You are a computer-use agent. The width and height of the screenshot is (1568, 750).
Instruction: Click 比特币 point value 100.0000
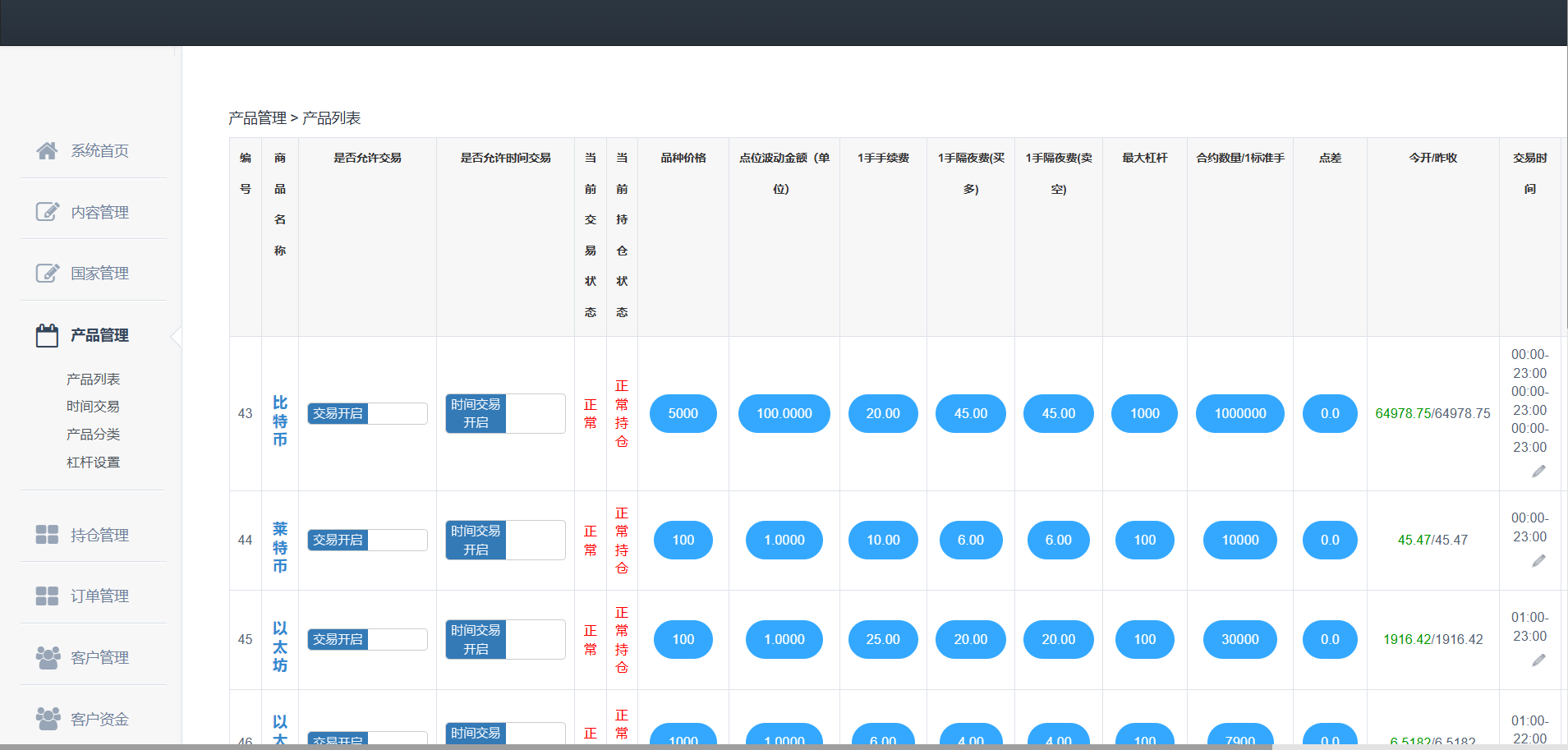784,413
